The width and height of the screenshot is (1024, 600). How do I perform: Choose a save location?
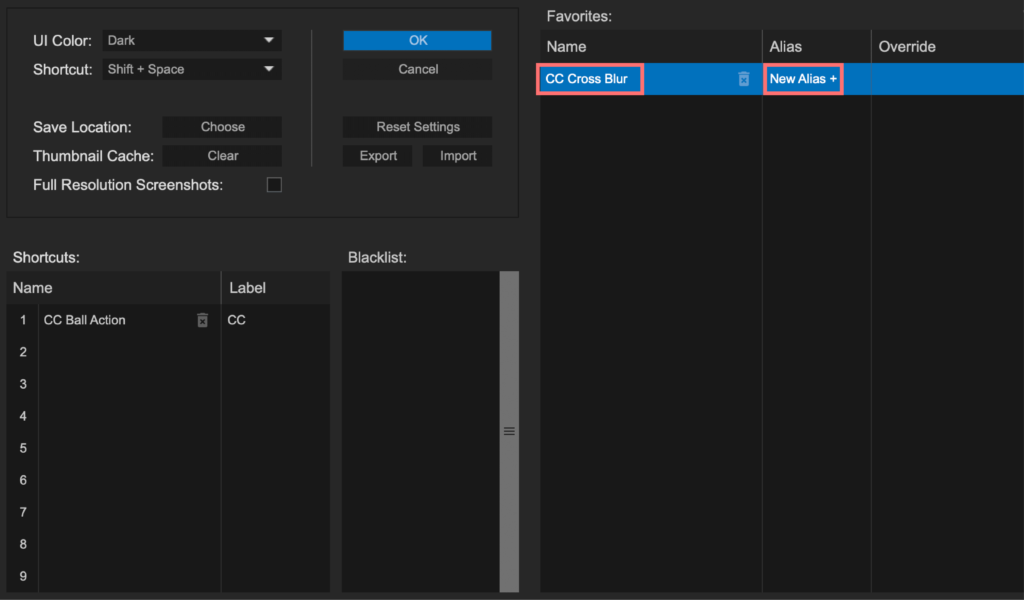[221, 127]
